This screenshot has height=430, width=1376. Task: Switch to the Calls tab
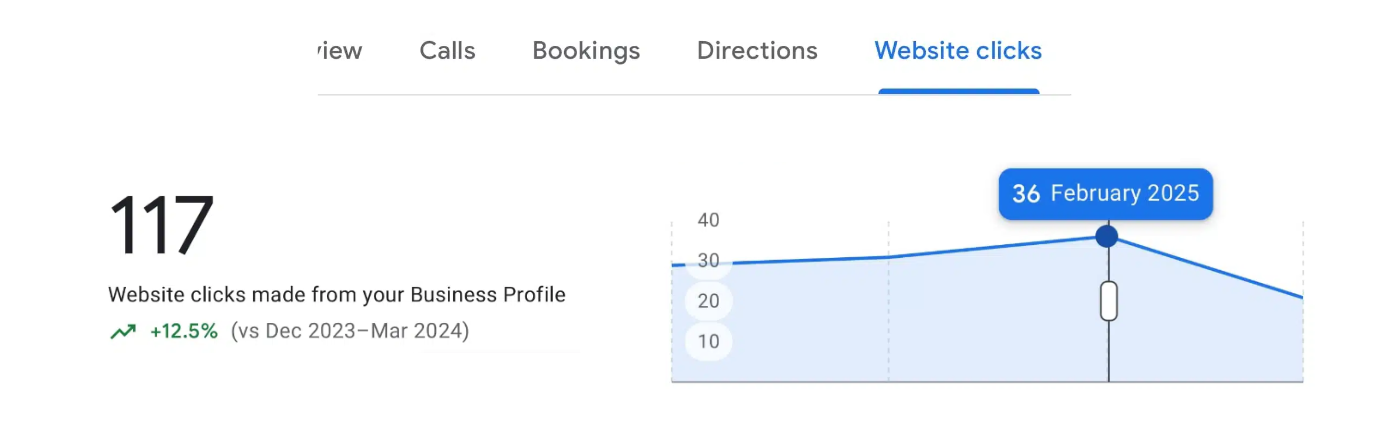(447, 50)
